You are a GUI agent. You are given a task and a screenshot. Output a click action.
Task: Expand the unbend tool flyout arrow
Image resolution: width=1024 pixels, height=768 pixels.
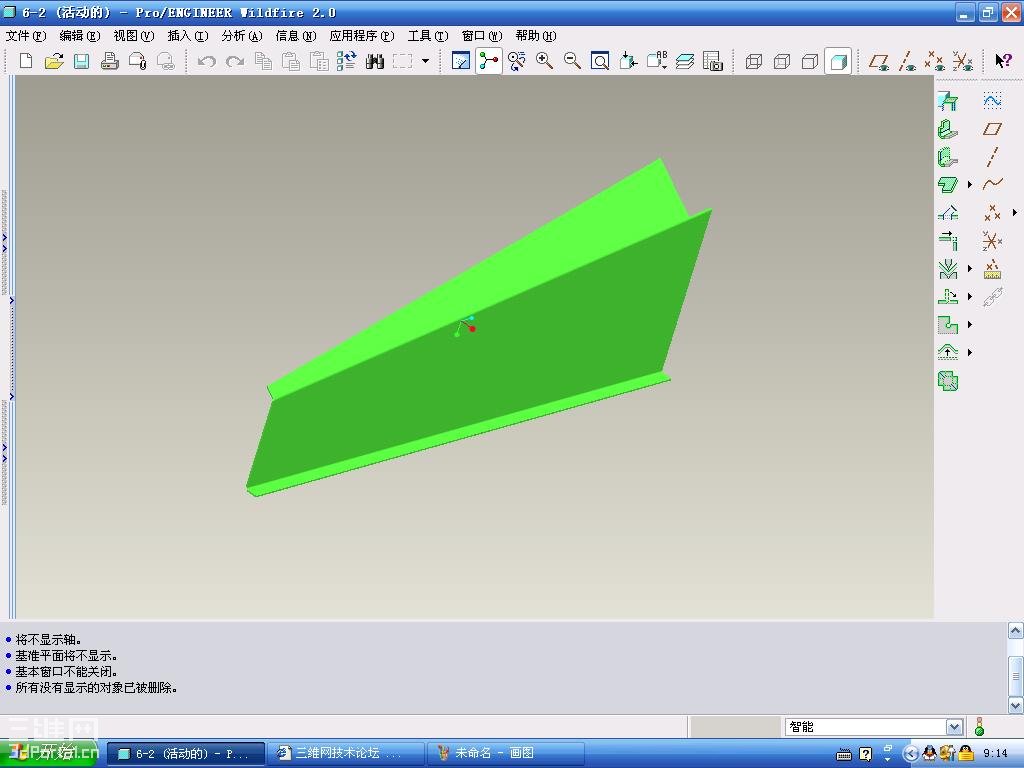pos(970,296)
